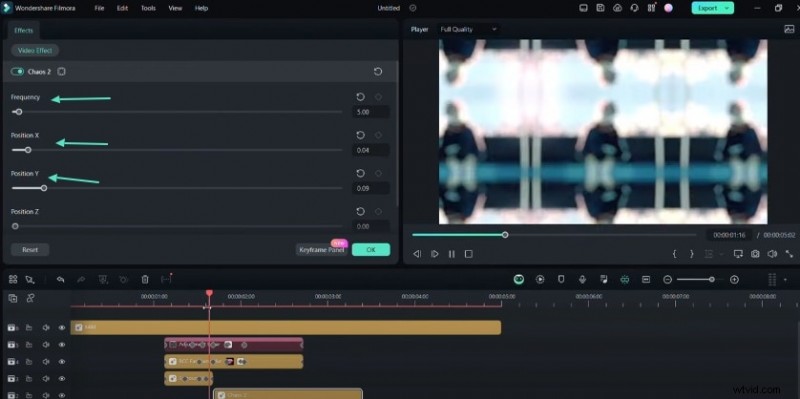Open the support headset icon
This screenshot has height=399, width=800.
[634, 8]
